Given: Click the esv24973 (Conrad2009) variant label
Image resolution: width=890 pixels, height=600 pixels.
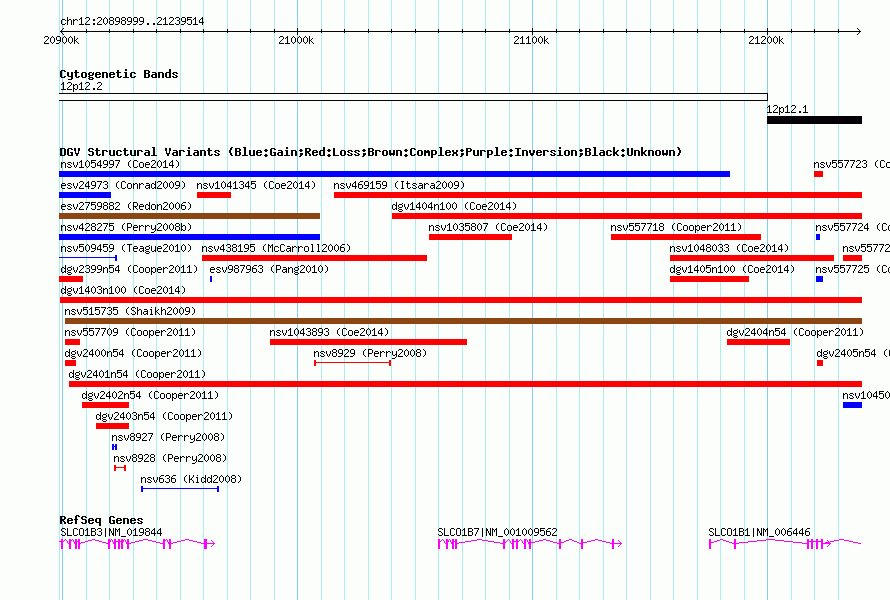Looking at the screenshot, I should coord(123,185).
